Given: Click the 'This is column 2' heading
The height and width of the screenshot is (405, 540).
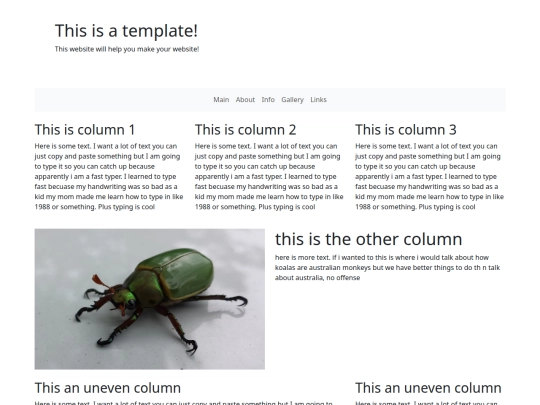Looking at the screenshot, I should click(246, 130).
